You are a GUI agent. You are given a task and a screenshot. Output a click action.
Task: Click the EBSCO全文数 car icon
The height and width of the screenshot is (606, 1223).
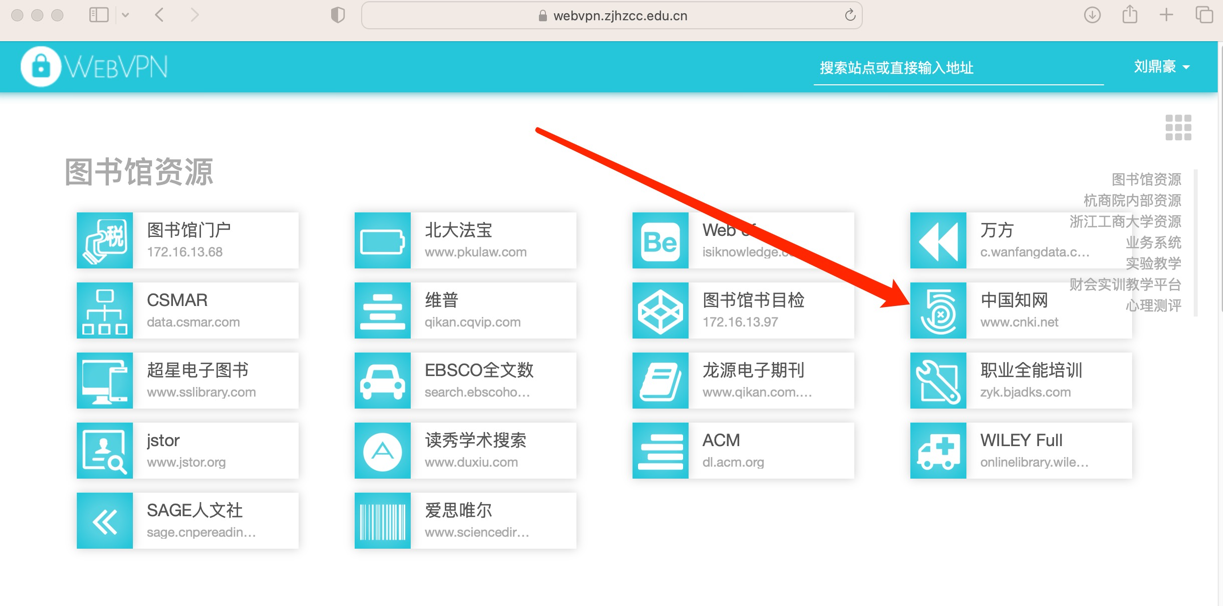pyautogui.click(x=383, y=380)
